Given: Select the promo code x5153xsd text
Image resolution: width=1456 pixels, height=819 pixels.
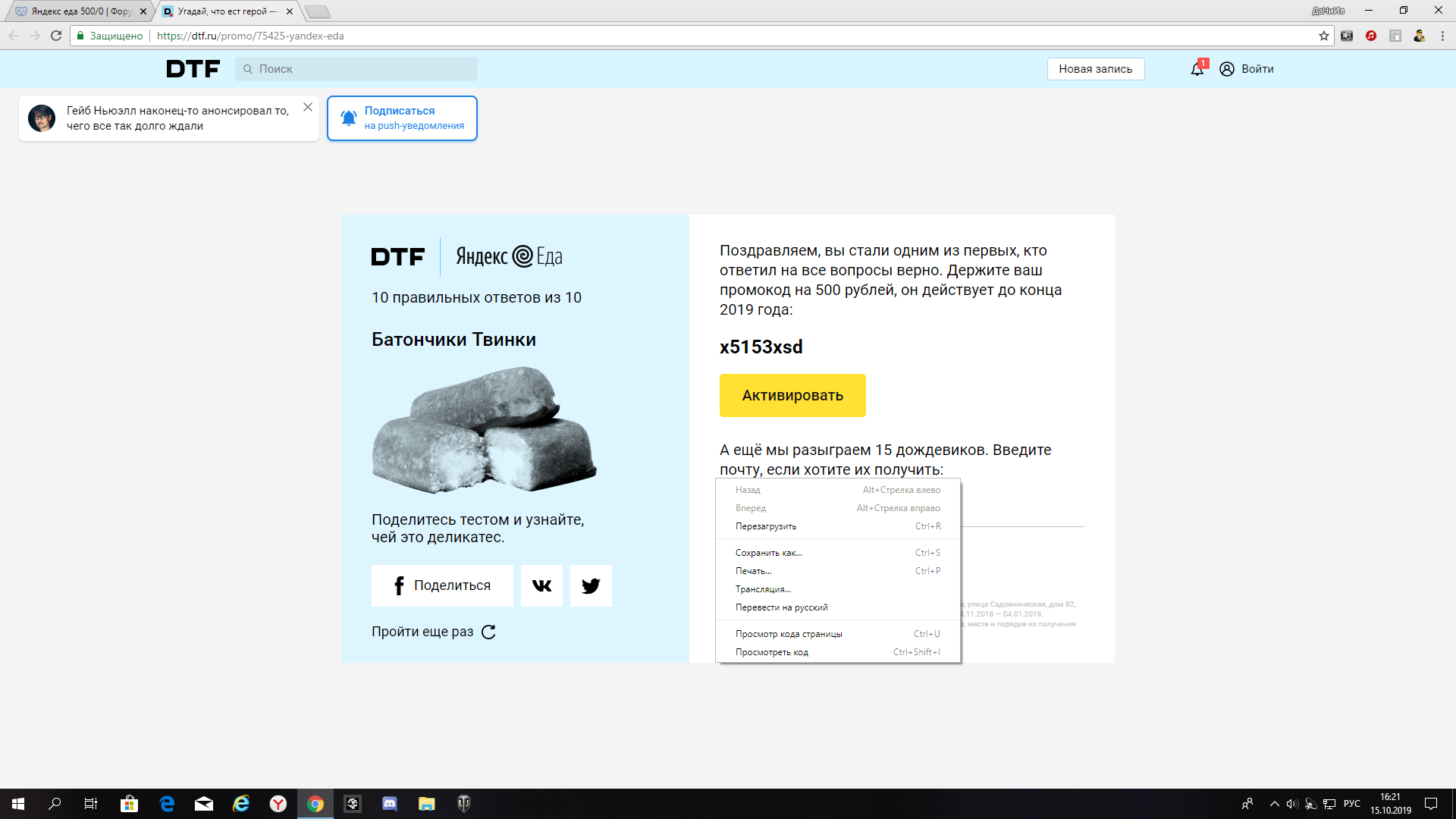Looking at the screenshot, I should [761, 347].
